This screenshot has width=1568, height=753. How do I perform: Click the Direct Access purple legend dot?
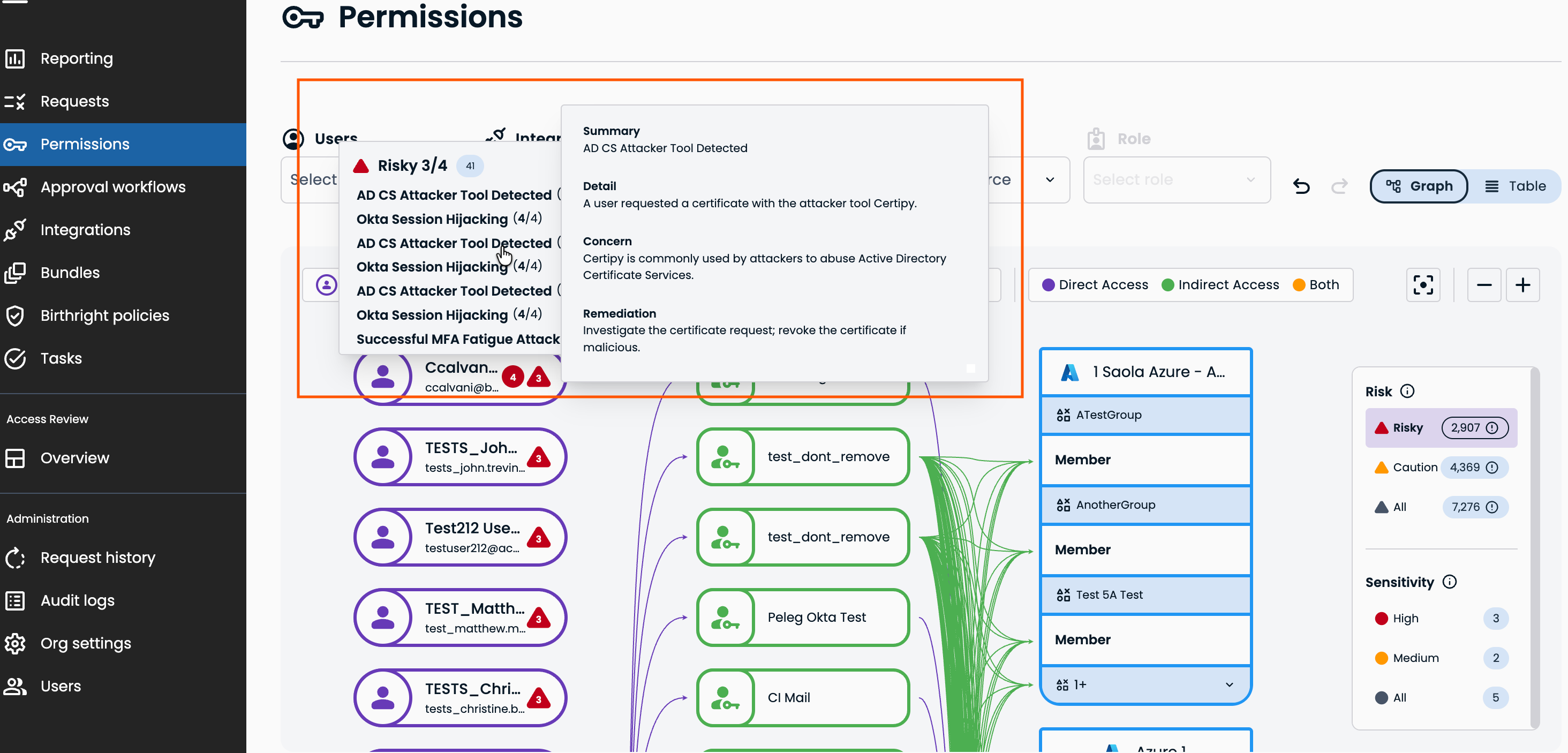(1048, 285)
